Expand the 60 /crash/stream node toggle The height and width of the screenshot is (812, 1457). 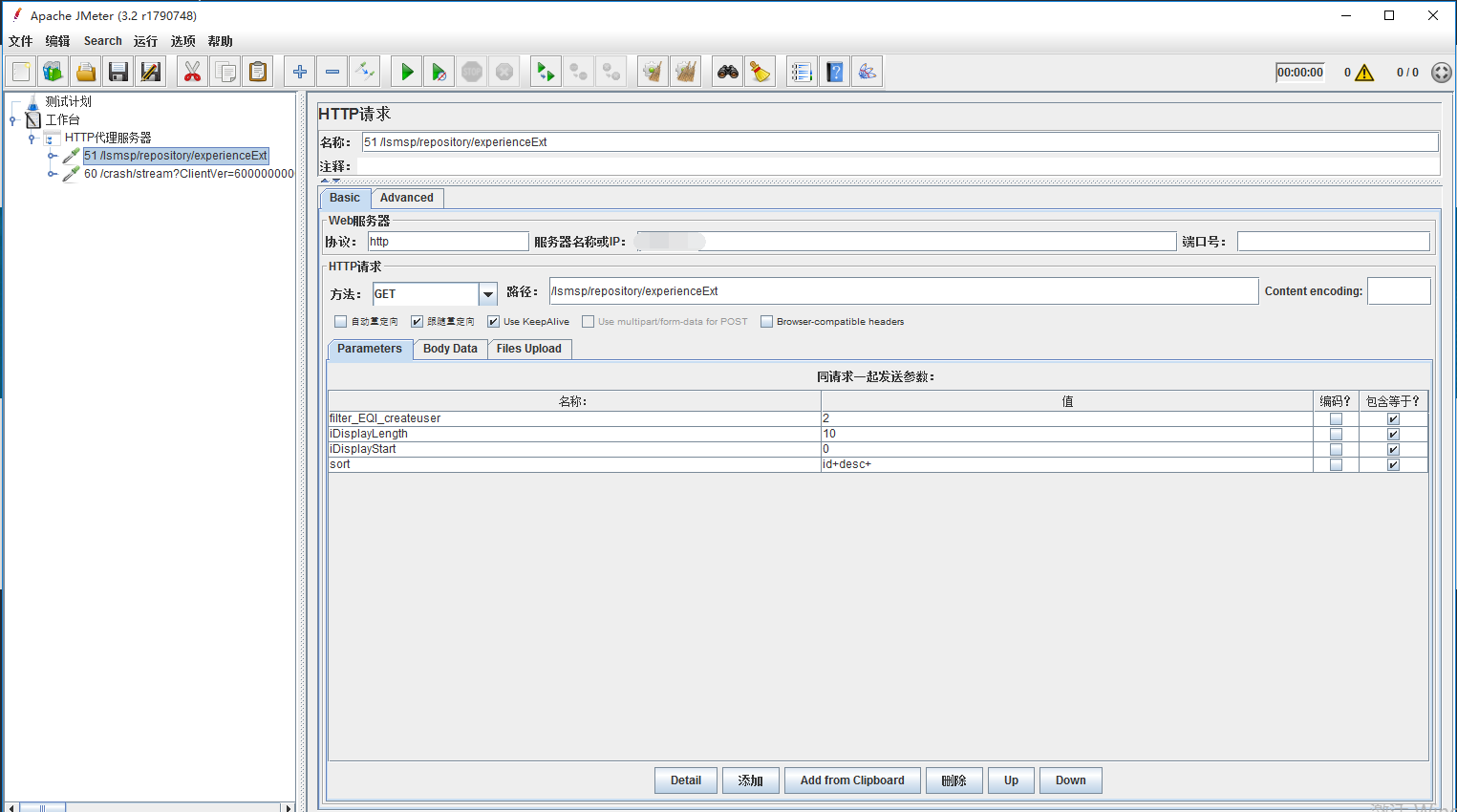point(52,174)
